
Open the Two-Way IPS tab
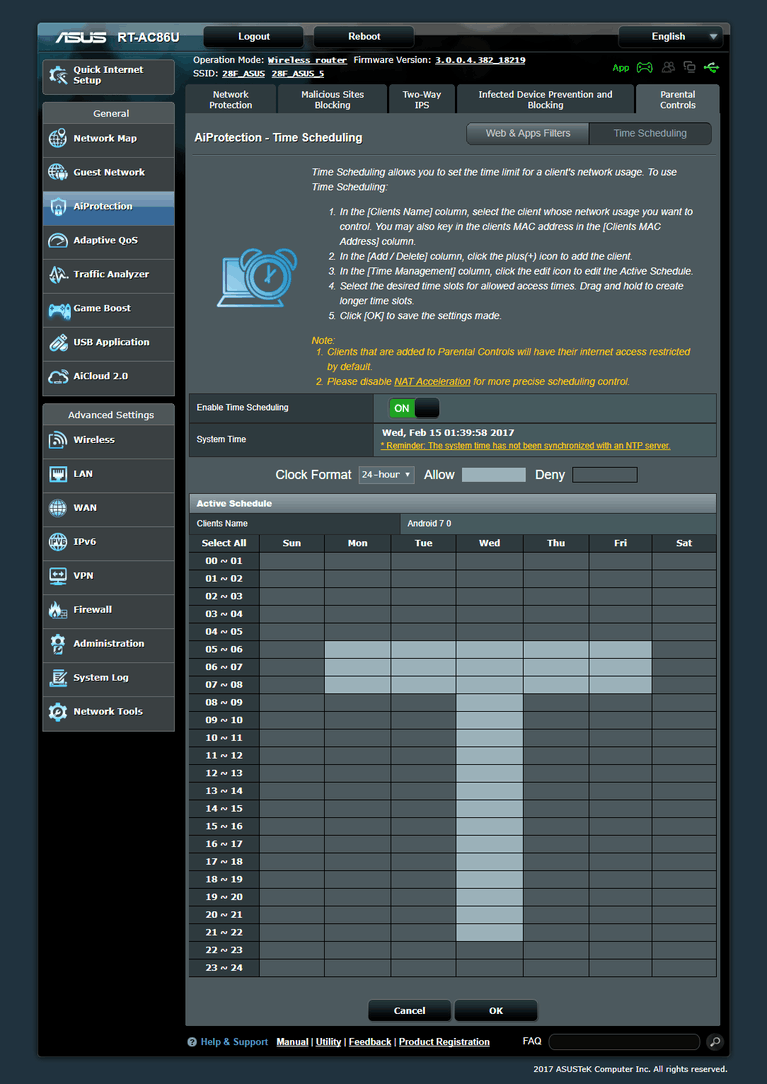pos(422,100)
